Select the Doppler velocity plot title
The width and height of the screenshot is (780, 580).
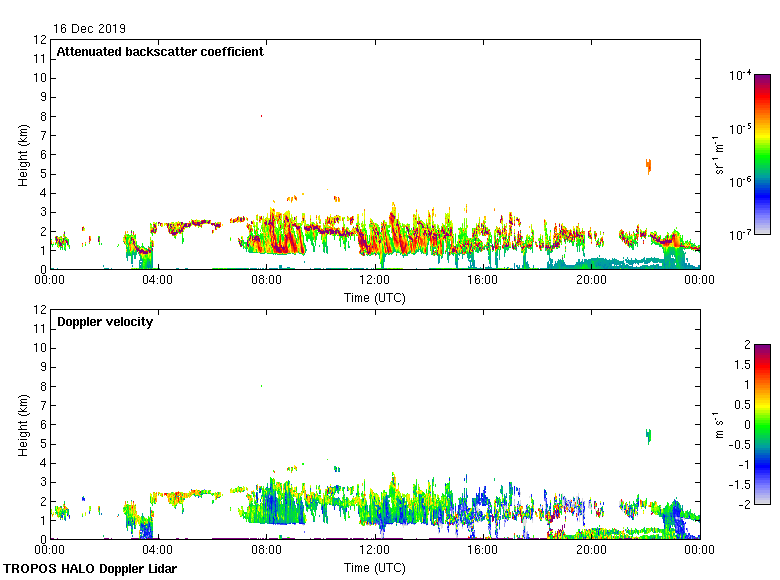coord(105,322)
